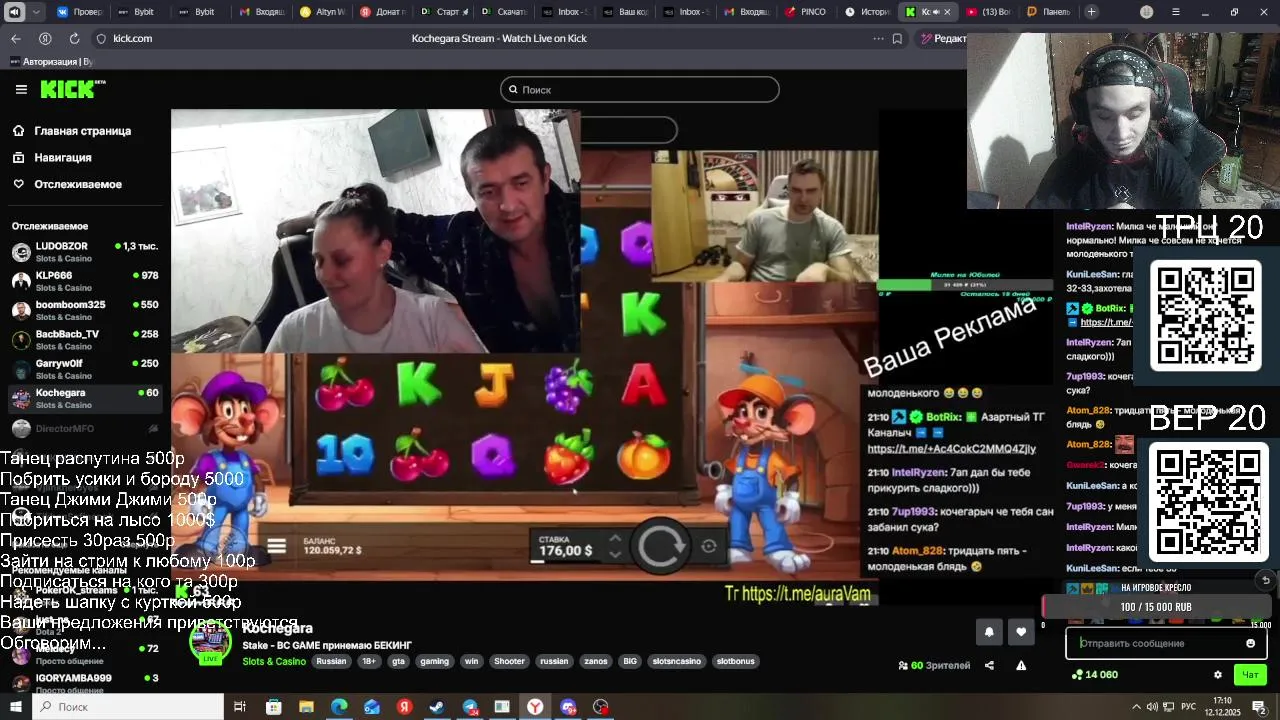Screen dimensions: 1280x720
Task: Open volume control in system tray
Action: click(x=1152, y=707)
